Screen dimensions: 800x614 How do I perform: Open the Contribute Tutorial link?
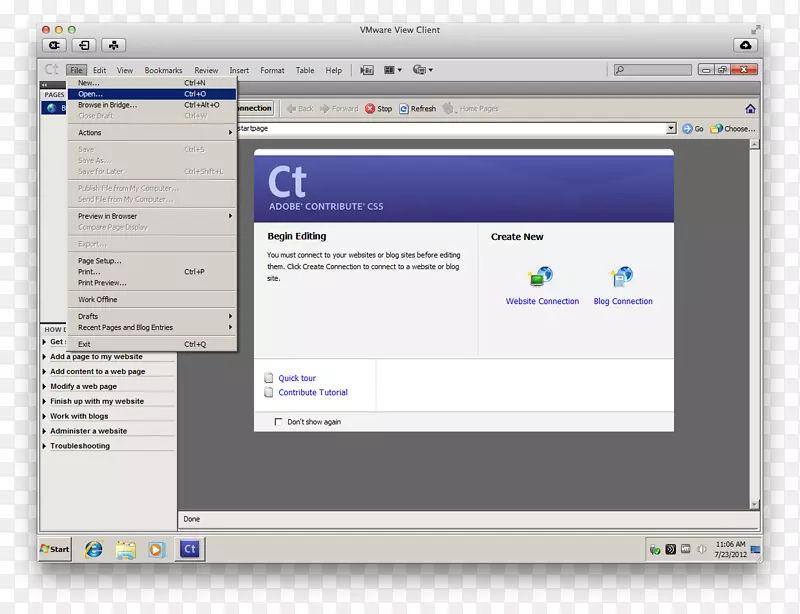[313, 393]
